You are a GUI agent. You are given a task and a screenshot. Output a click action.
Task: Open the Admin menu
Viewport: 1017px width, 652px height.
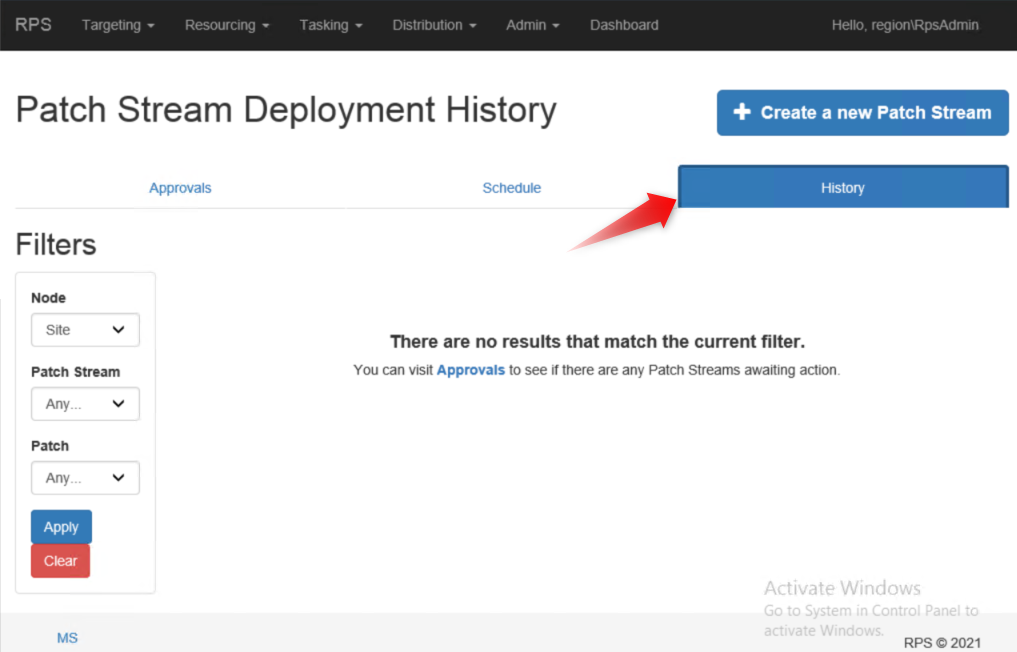click(532, 25)
